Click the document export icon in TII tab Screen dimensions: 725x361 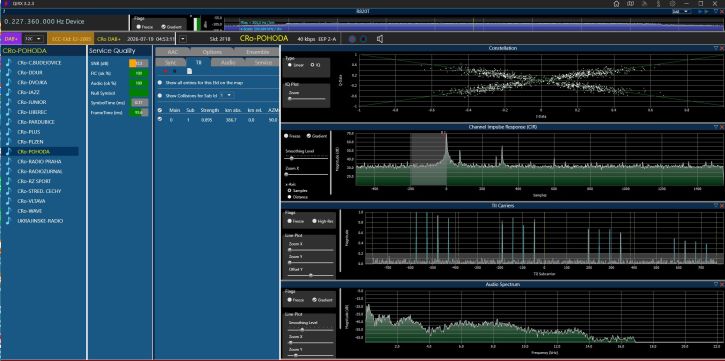[189, 71]
